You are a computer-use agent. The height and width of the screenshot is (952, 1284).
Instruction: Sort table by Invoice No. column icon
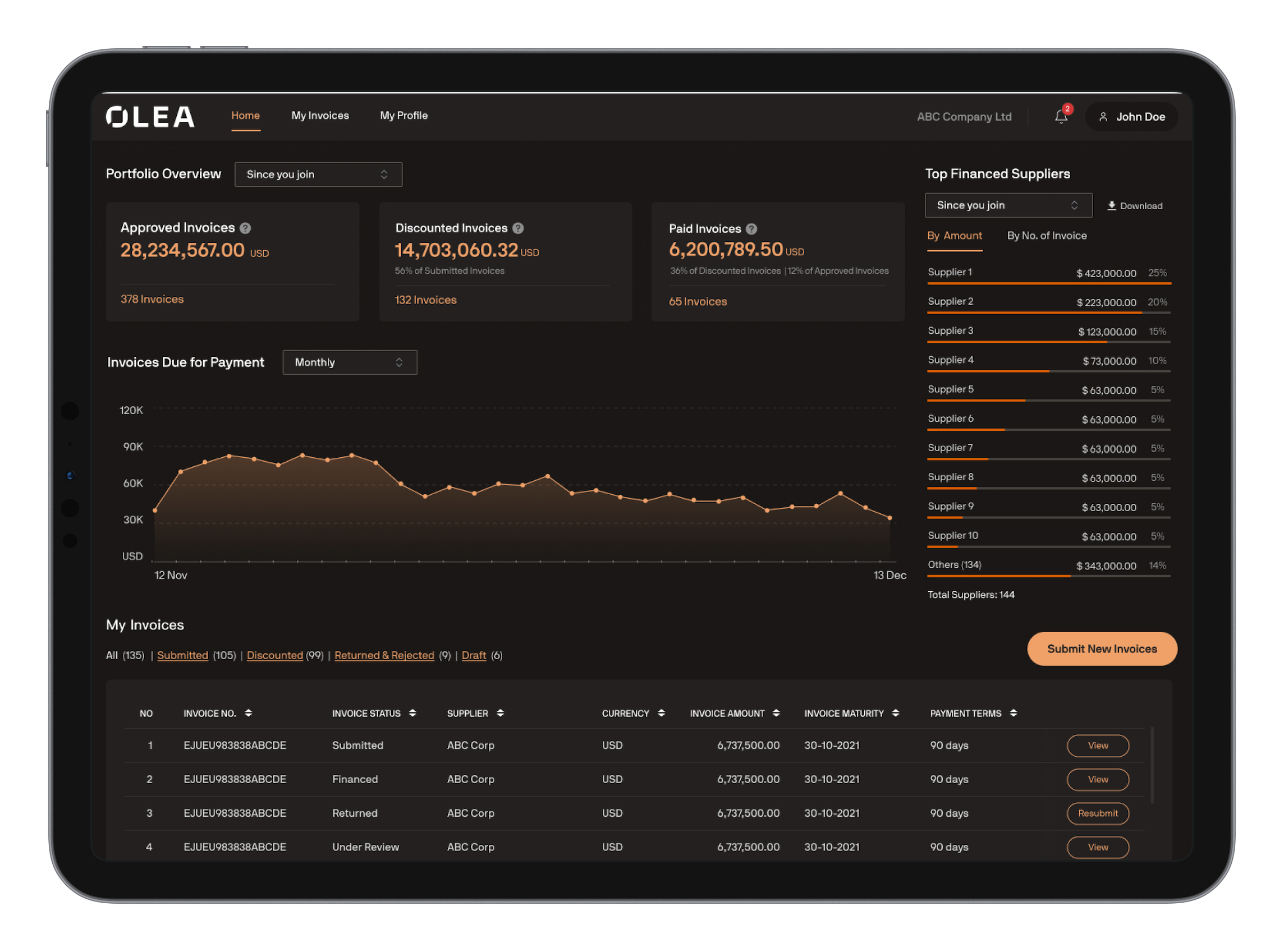click(x=249, y=713)
